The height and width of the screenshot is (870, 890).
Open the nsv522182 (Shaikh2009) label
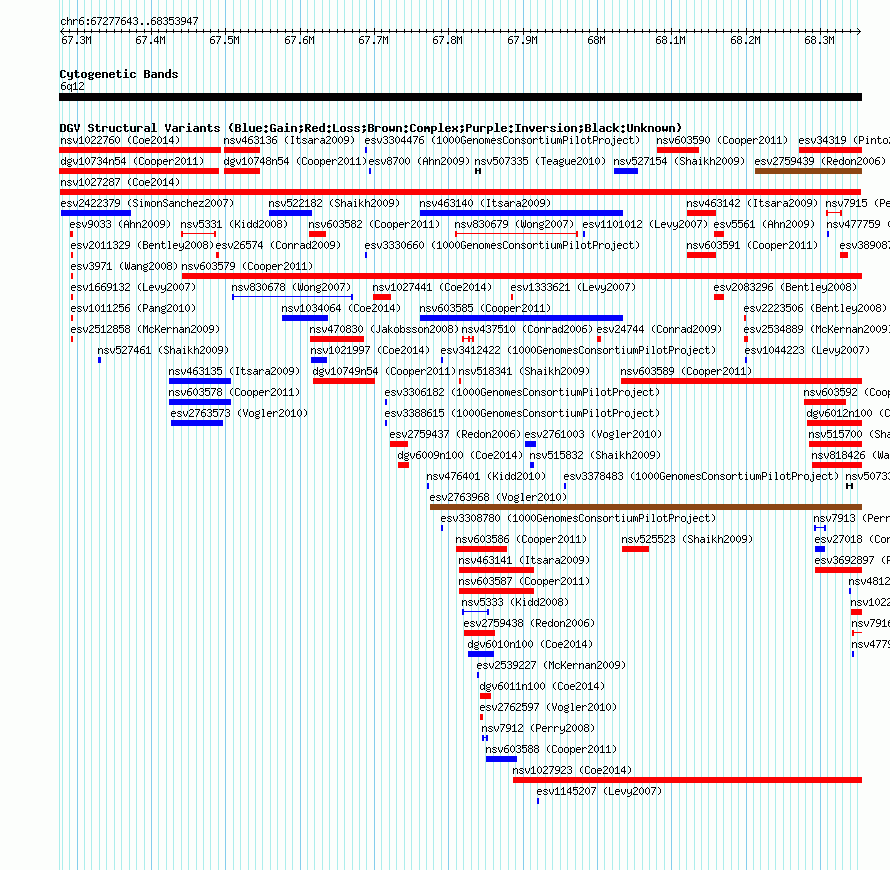334,203
